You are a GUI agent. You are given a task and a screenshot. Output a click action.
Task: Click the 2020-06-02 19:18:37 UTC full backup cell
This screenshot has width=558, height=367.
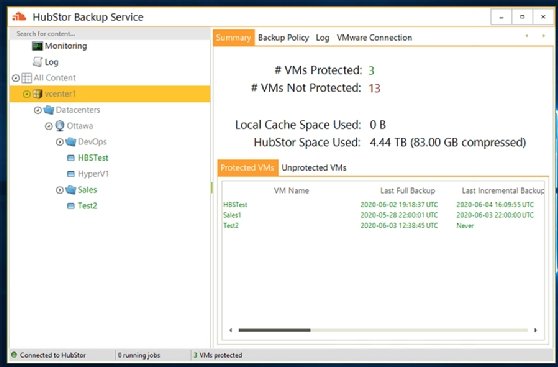[399, 205]
